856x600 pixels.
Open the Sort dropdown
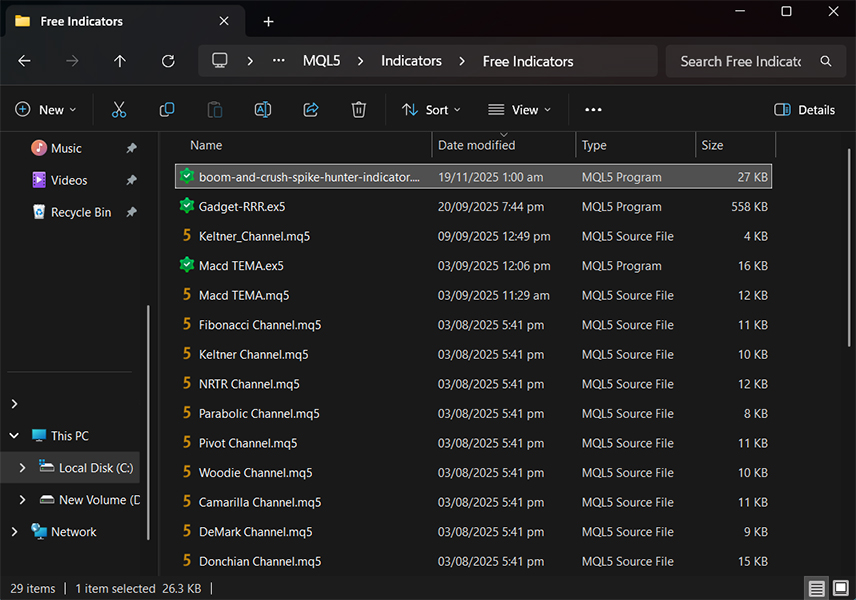[x=431, y=110]
